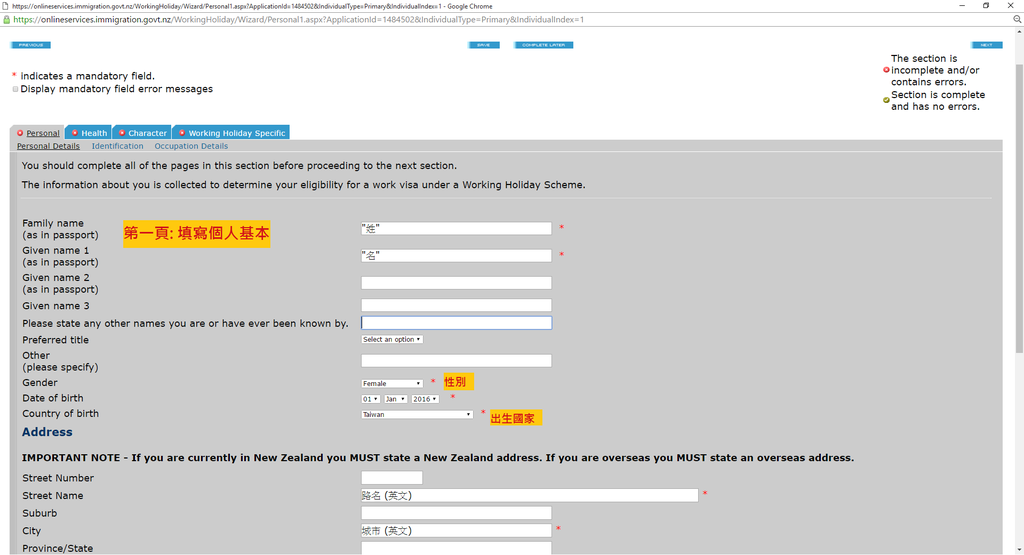Click the 'Section is complete and has no errors.' legend
This screenshot has height=555, width=1024.
pos(938,101)
